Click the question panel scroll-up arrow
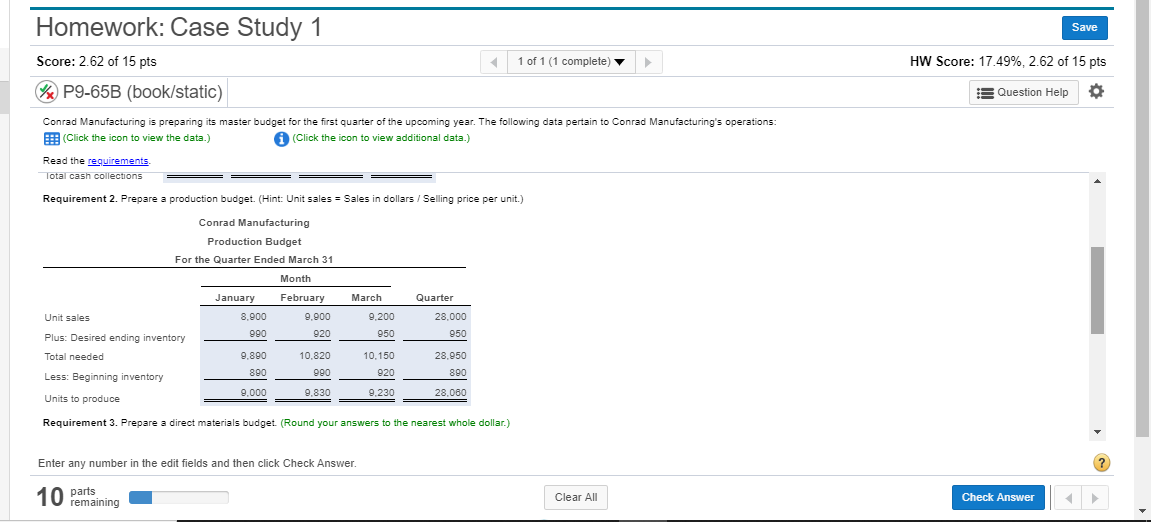 pyautogui.click(x=1097, y=181)
